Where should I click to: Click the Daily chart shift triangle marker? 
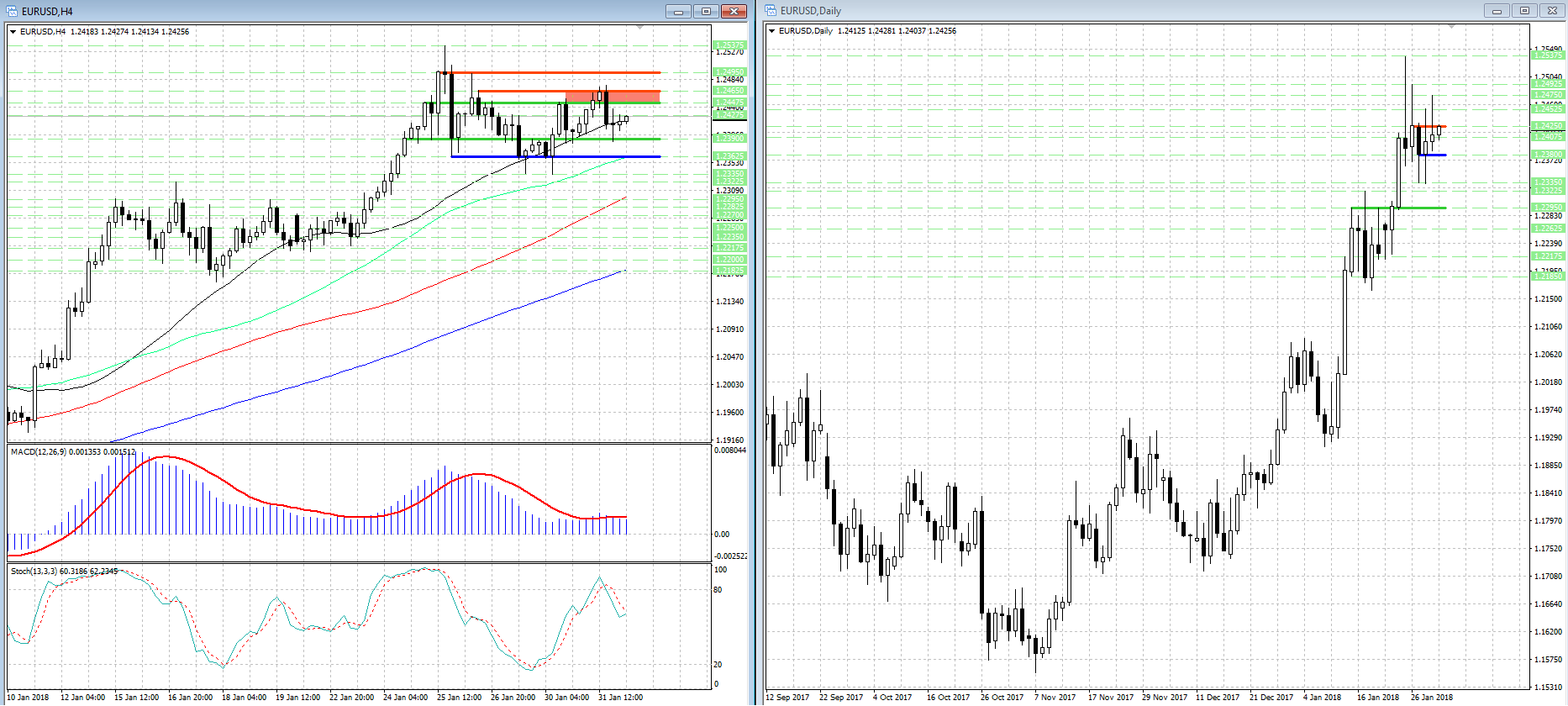tap(1451, 27)
